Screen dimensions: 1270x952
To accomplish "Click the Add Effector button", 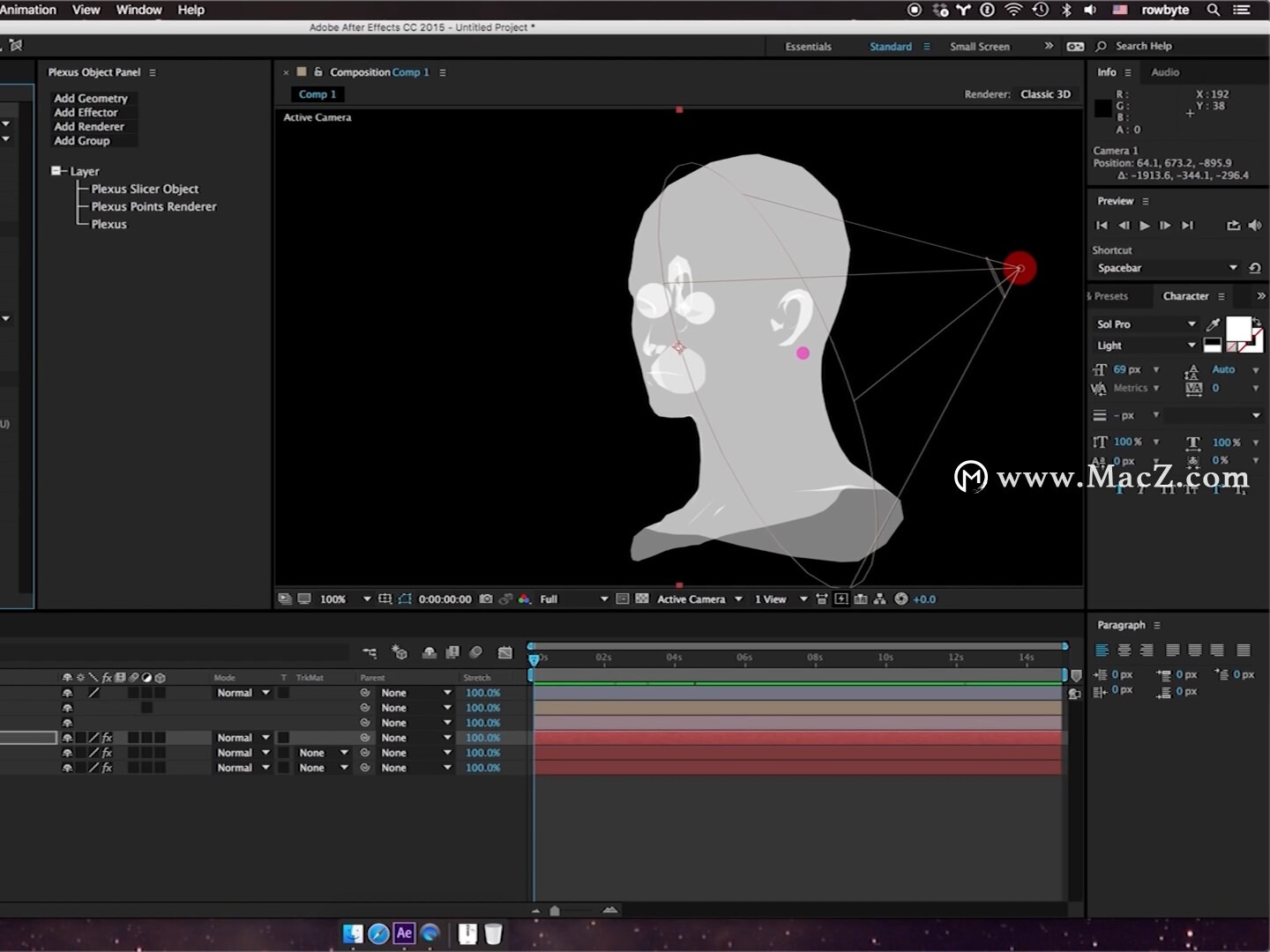I will [85, 112].
